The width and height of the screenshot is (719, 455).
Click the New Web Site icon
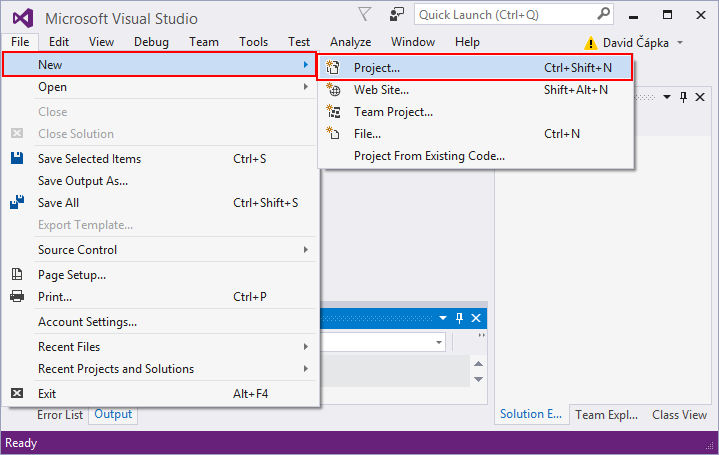coord(333,89)
